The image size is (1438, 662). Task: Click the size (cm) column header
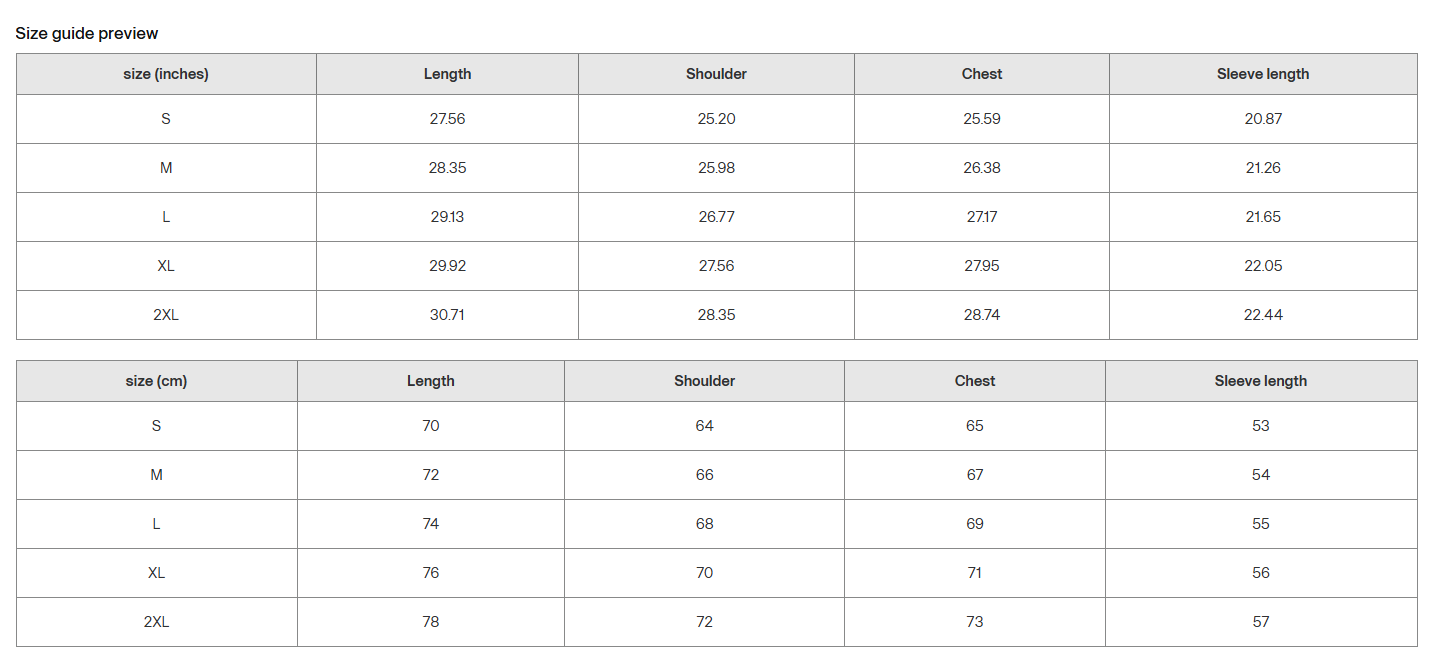[x=156, y=381]
